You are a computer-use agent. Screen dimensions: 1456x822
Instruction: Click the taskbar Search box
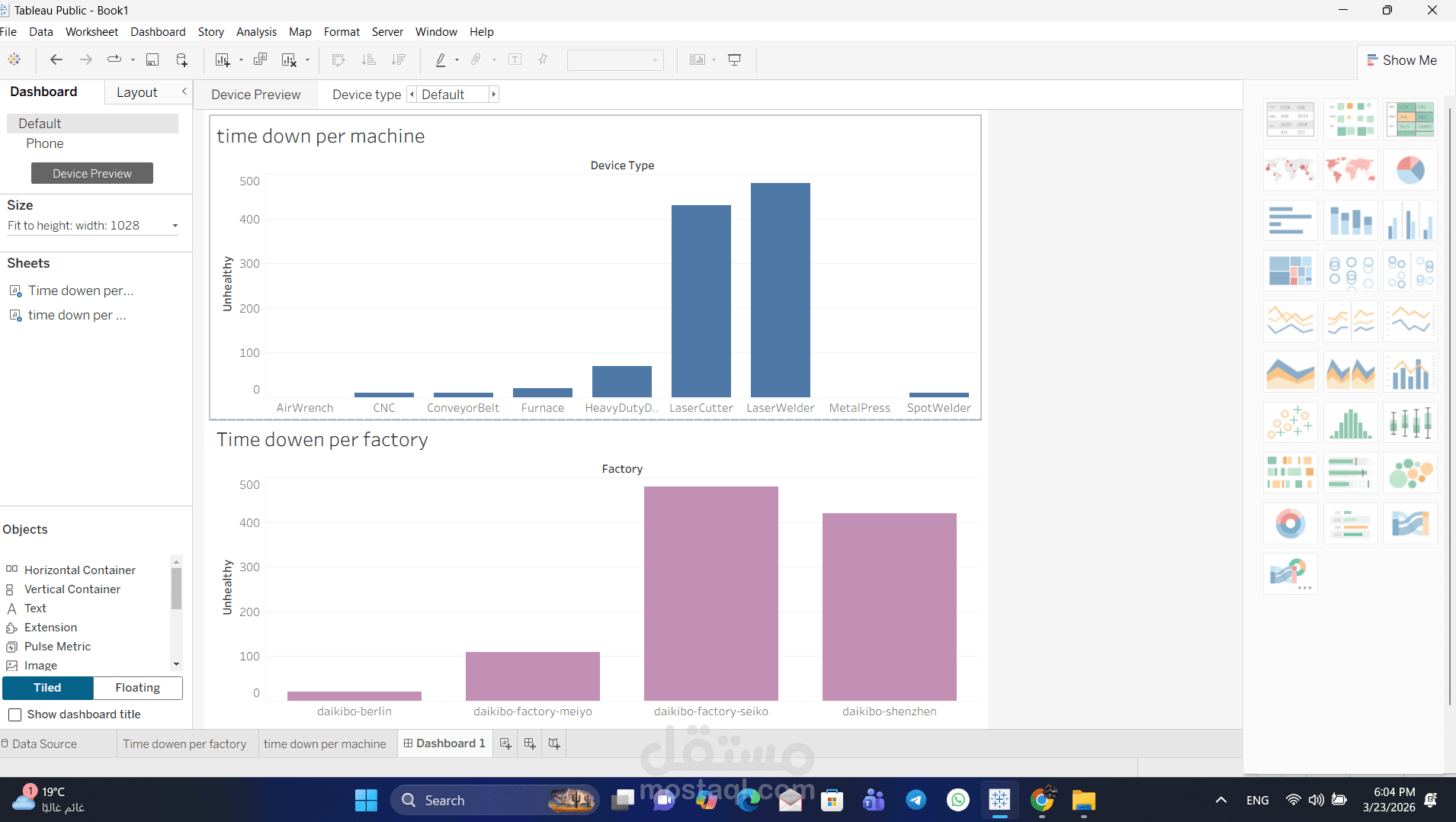click(x=495, y=800)
